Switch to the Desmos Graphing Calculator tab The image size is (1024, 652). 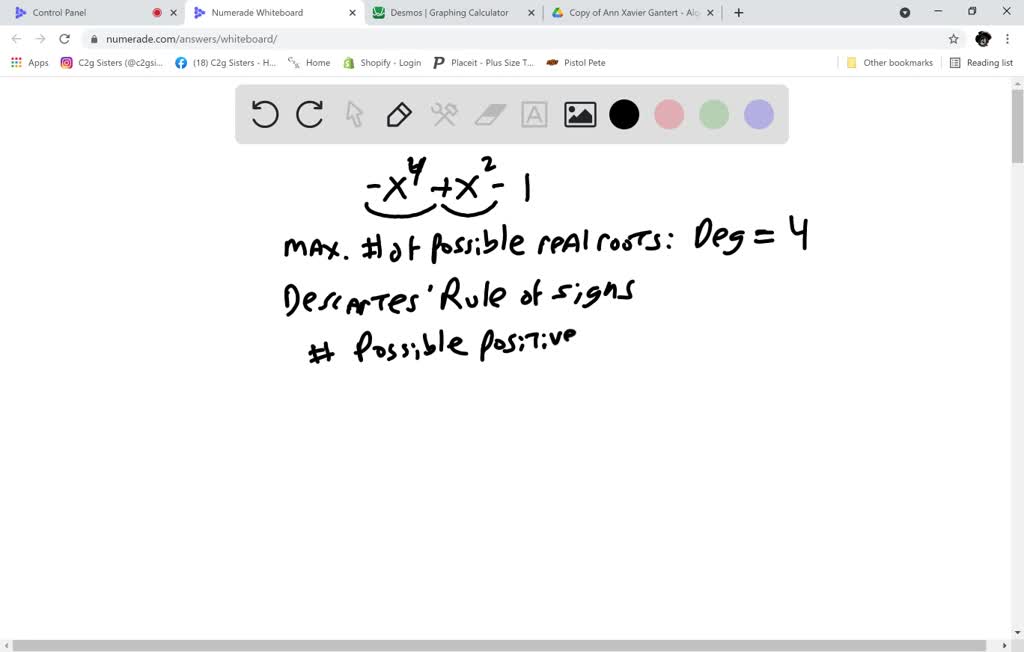tap(447, 13)
